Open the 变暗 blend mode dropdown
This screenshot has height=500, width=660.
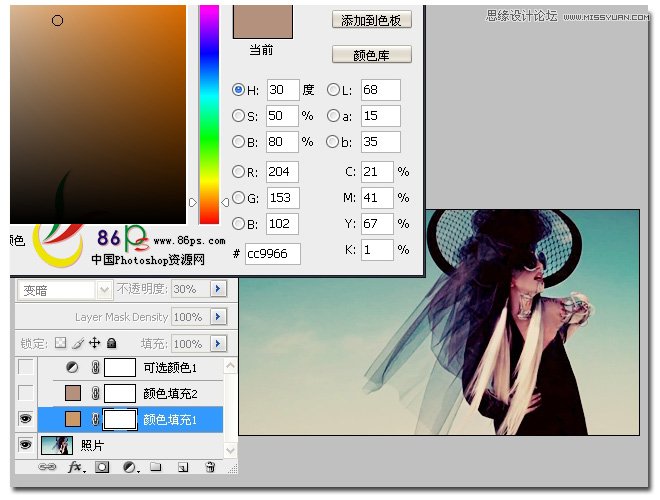pyautogui.click(x=66, y=290)
